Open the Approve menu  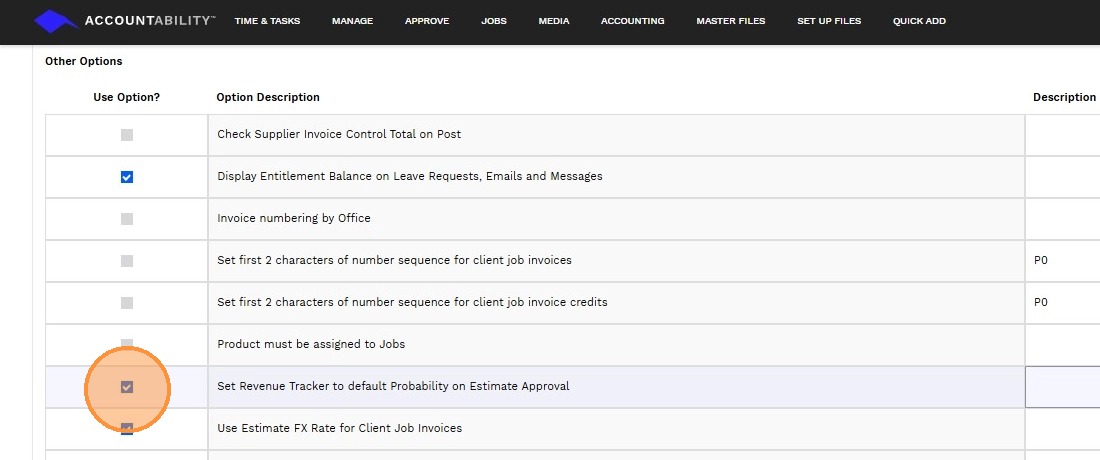tap(427, 21)
